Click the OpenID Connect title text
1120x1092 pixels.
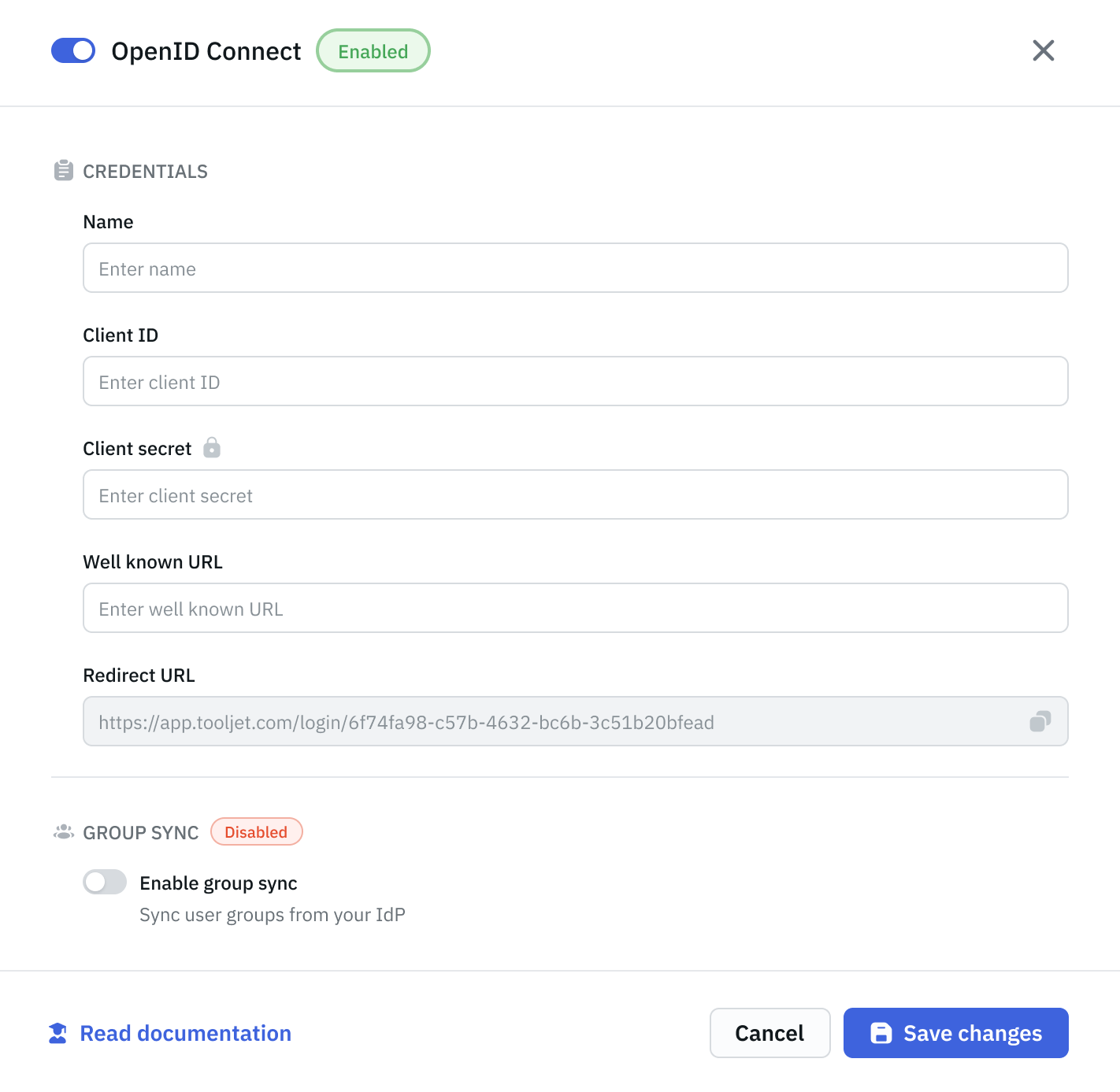[207, 50]
